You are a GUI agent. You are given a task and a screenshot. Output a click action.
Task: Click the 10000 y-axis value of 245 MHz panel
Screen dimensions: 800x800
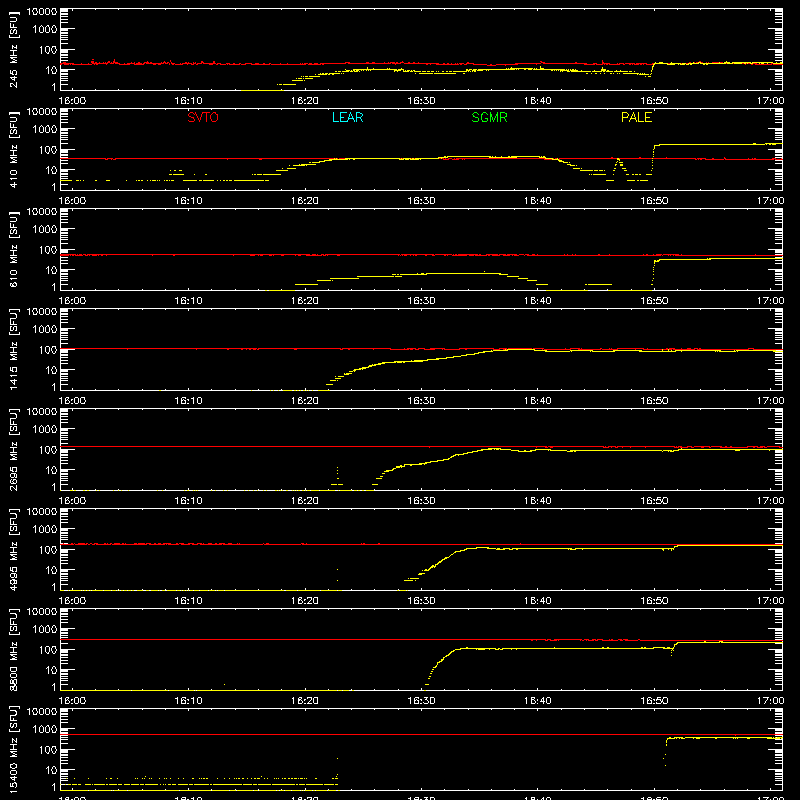click(x=42, y=12)
